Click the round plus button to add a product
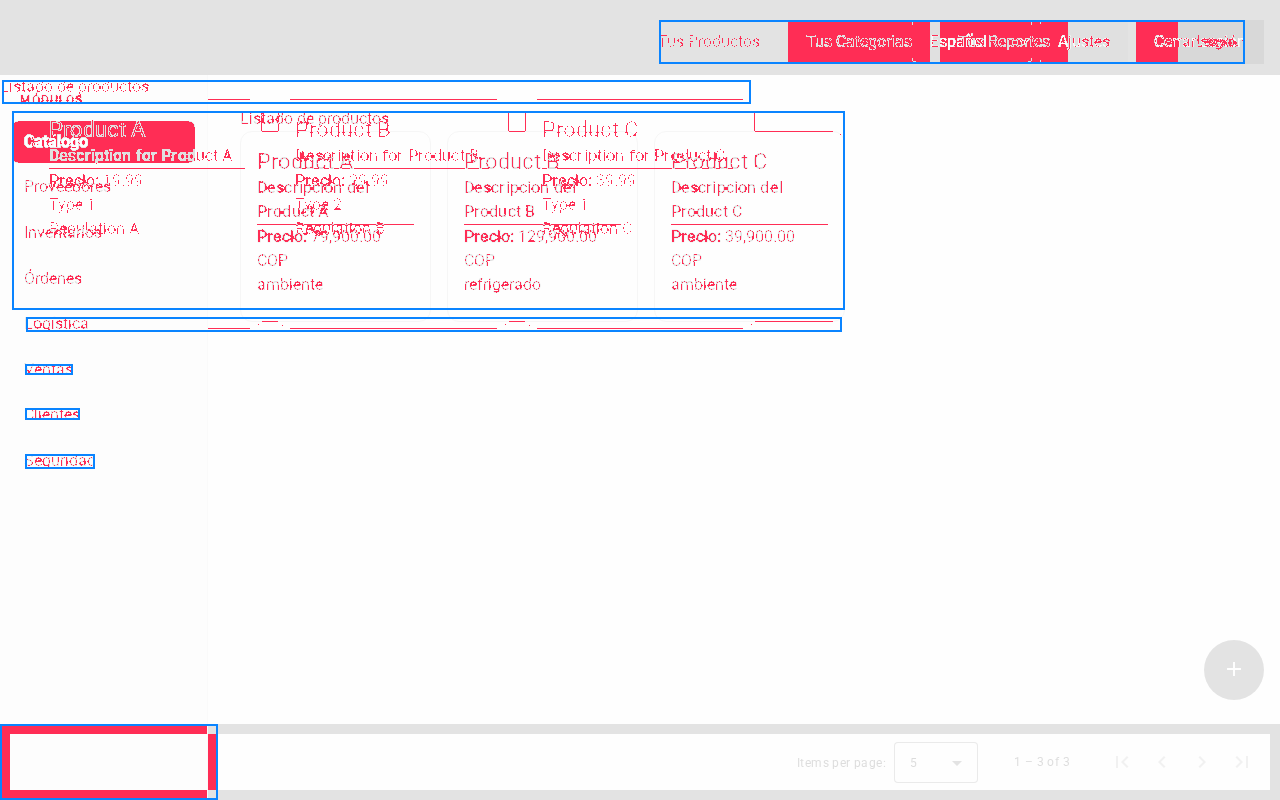 pyautogui.click(x=1234, y=670)
